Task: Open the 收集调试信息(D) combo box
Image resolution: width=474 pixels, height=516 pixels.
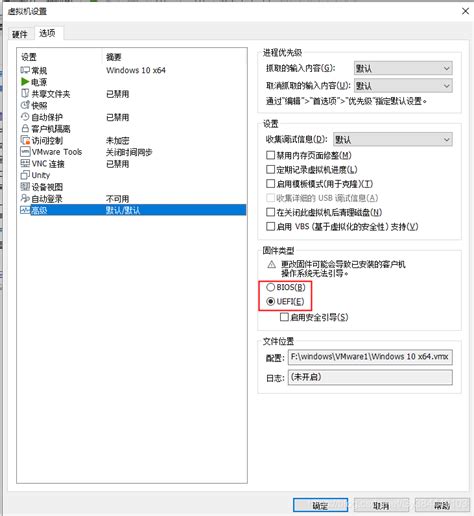Action: pyautogui.click(x=393, y=139)
